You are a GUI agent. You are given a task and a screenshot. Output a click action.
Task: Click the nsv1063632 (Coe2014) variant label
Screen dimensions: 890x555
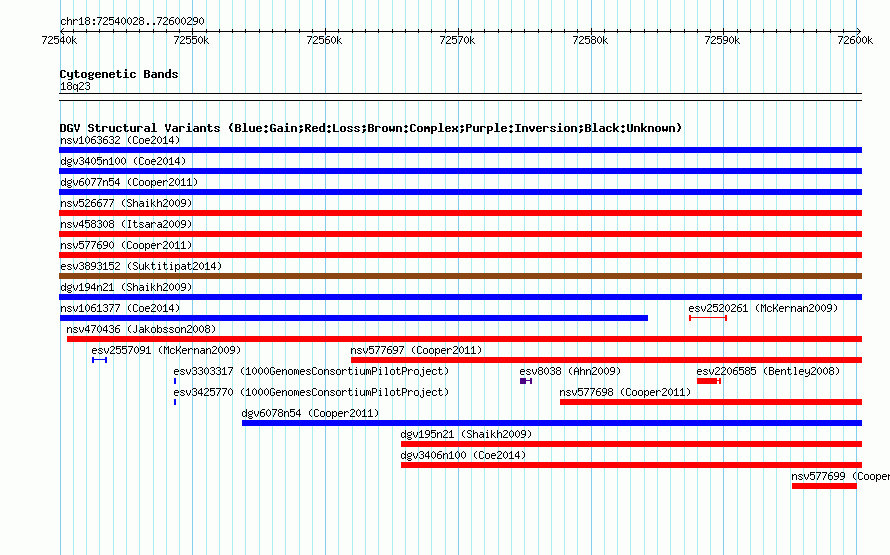120,140
